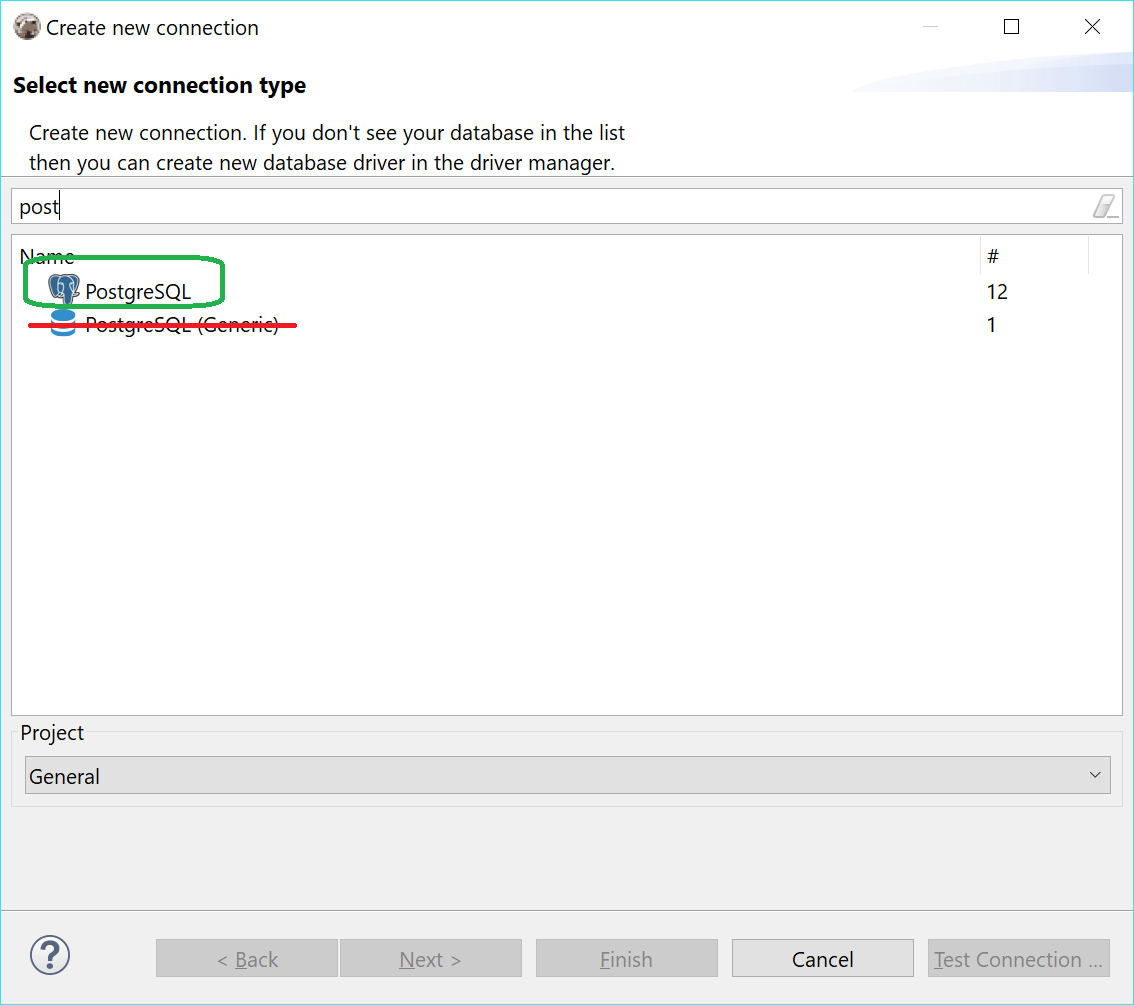Image resolution: width=1134 pixels, height=1005 pixels.
Task: Click the Test Connection button
Action: (x=1018, y=958)
